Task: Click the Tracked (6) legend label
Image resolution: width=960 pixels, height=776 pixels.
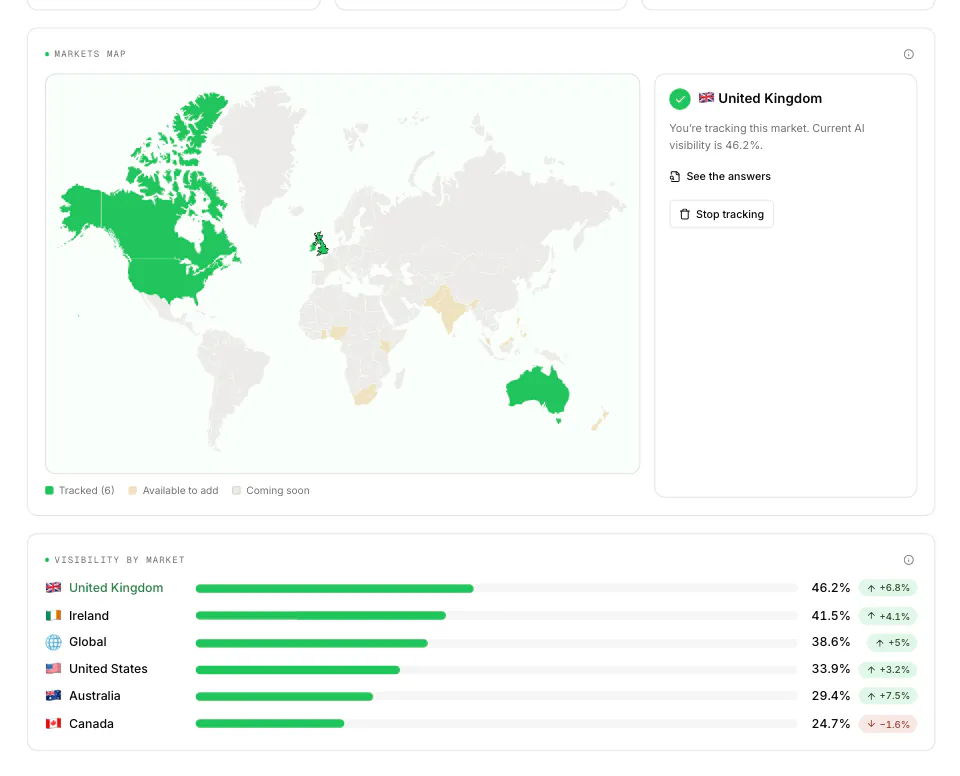Action: pyautogui.click(x=86, y=490)
